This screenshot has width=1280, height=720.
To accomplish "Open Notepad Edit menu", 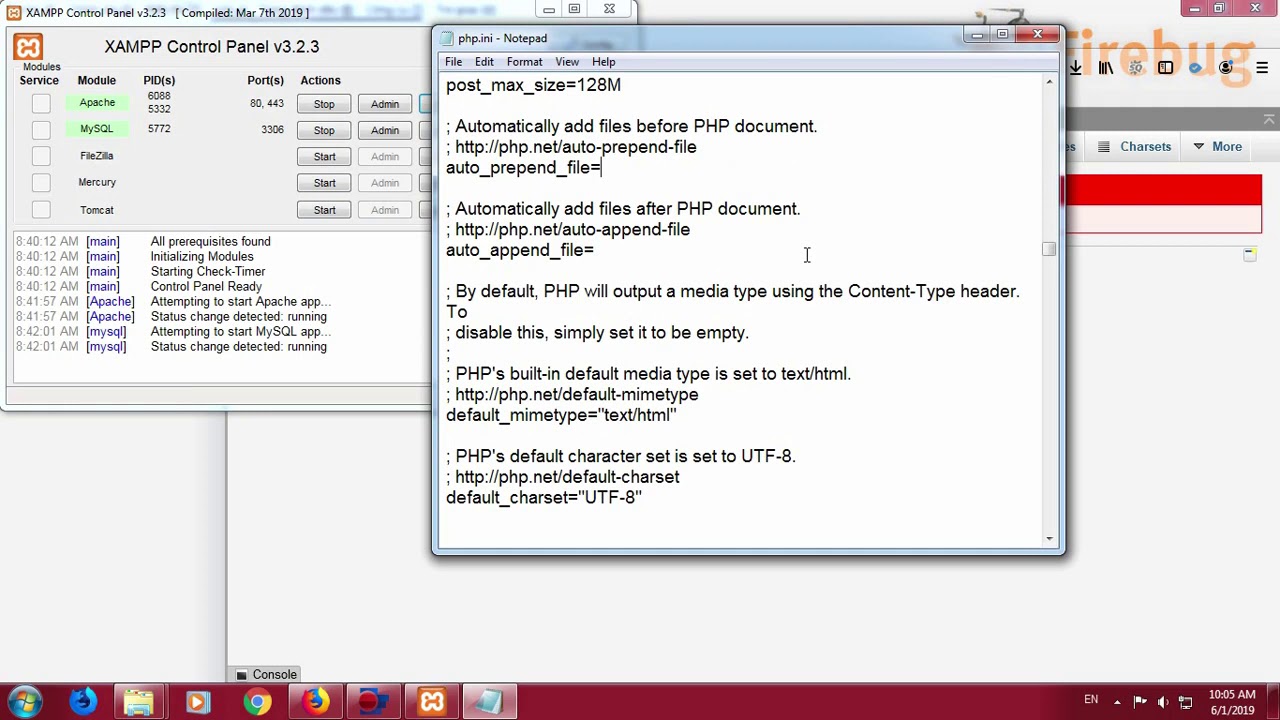I will 484,62.
